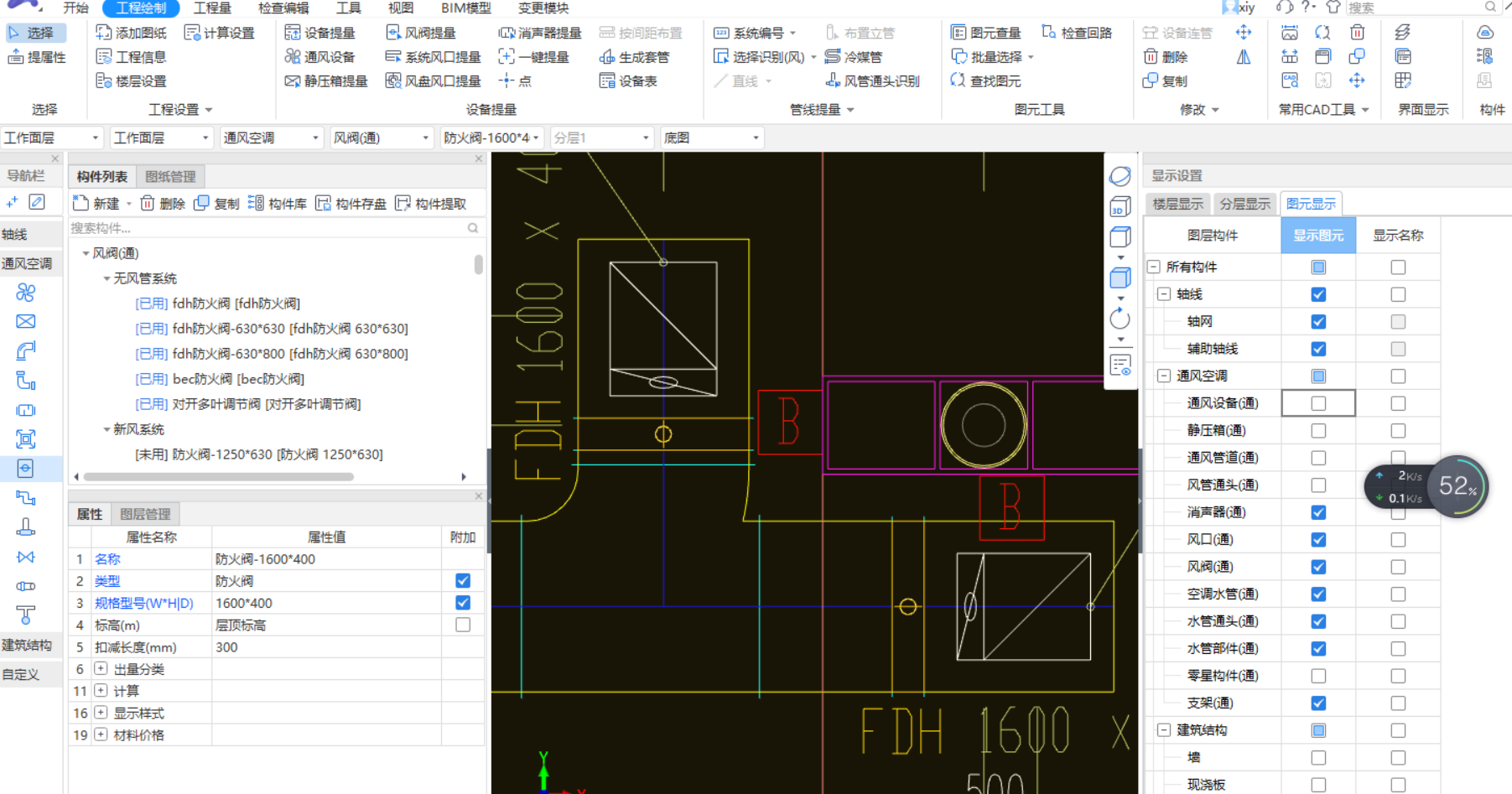Viewport: 1512px width, 794px height.
Task: Click the 扣减长度 value 300 cell
Action: (x=327, y=647)
